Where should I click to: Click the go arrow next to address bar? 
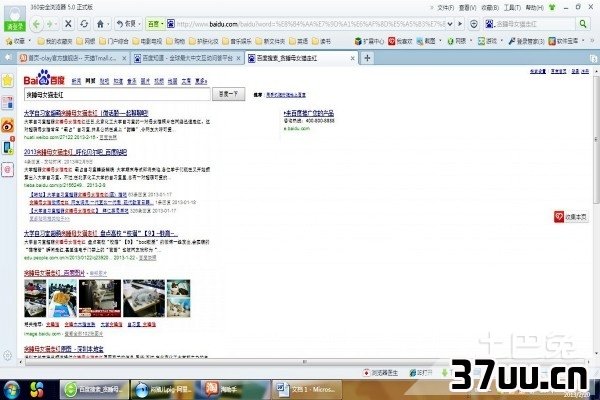460,24
